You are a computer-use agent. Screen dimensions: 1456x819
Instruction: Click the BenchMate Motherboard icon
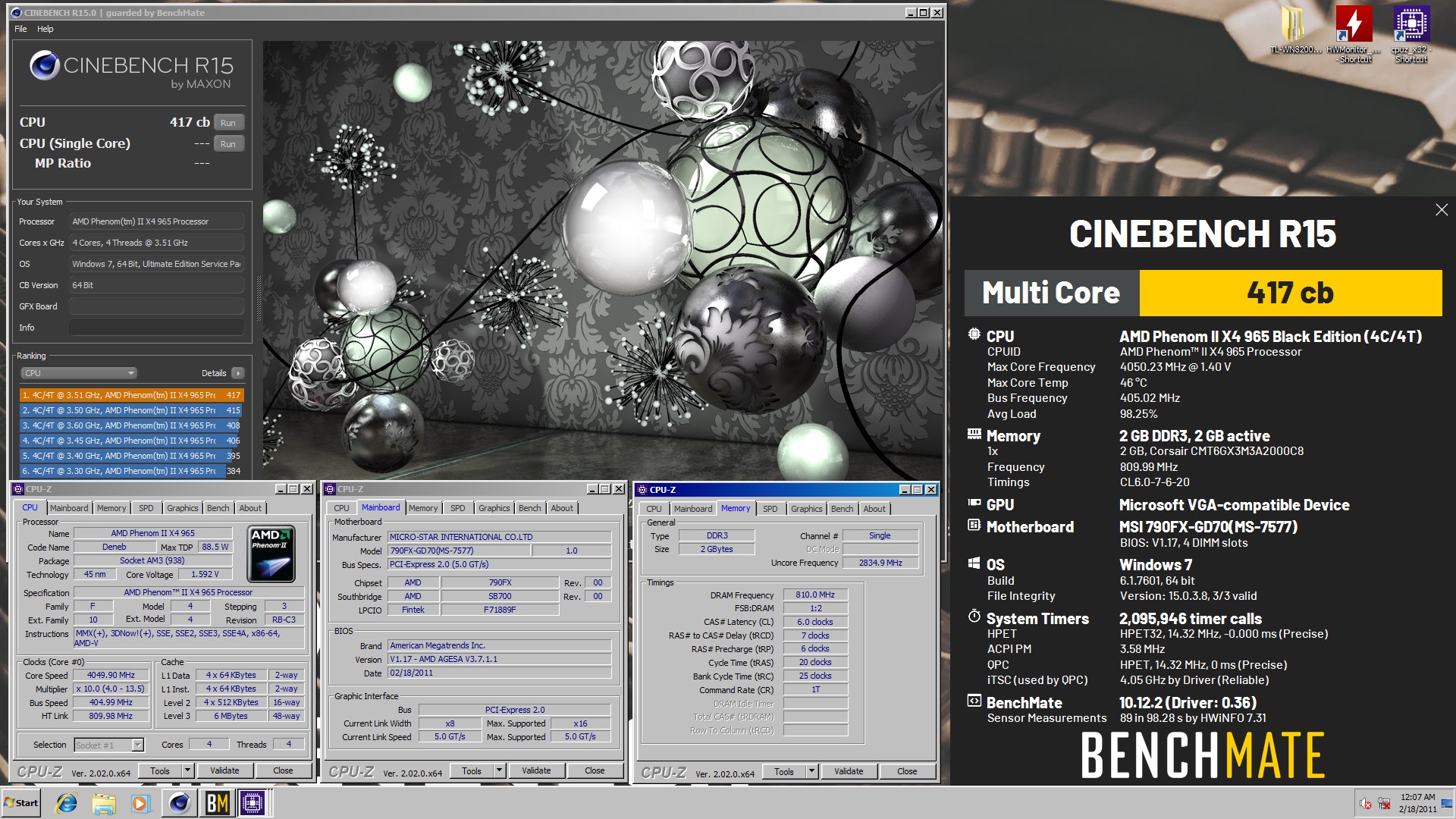click(974, 525)
